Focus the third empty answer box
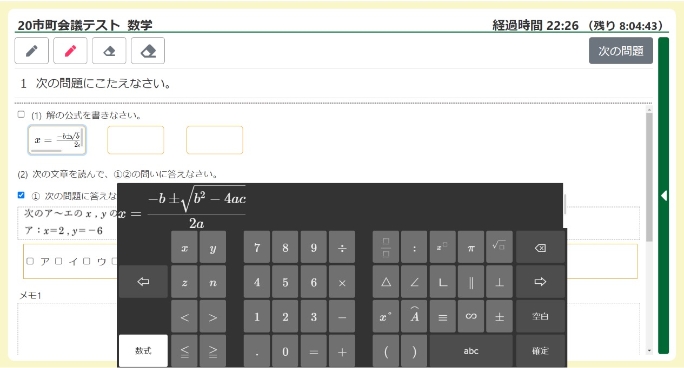The height and width of the screenshot is (368, 684). (x=215, y=140)
